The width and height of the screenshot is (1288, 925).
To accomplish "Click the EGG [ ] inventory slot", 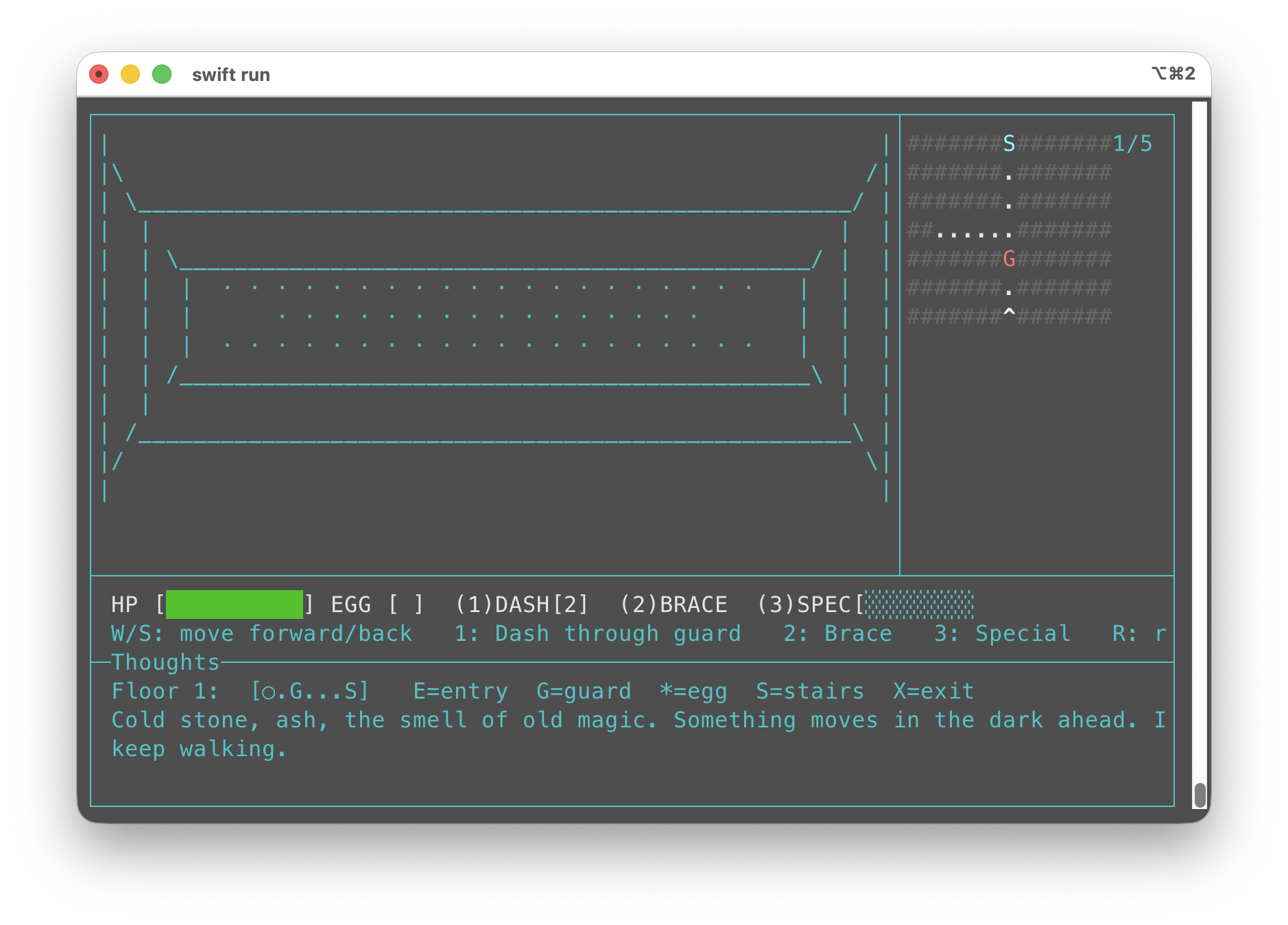I will [x=377, y=605].
